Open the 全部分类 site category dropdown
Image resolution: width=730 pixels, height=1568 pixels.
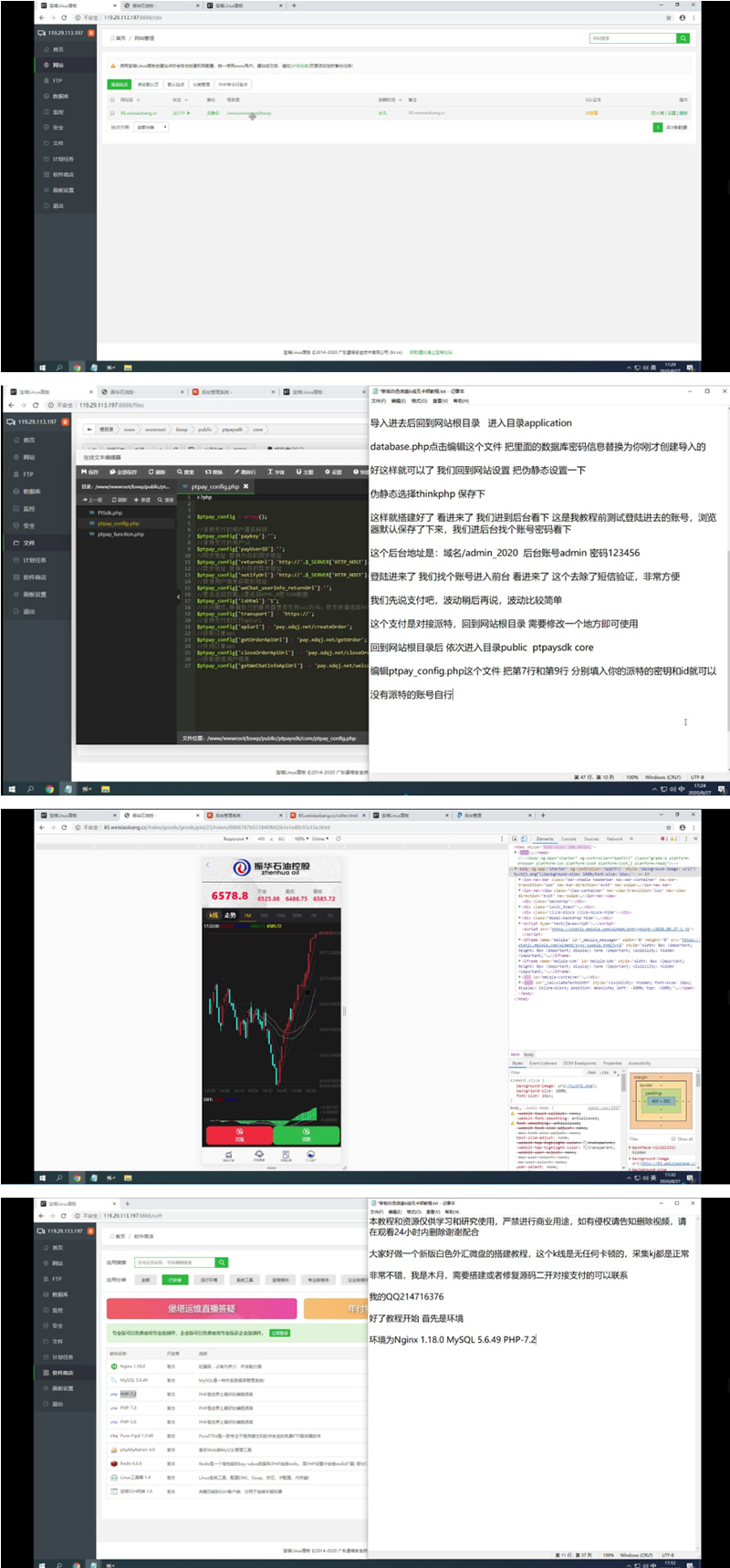click(x=151, y=128)
